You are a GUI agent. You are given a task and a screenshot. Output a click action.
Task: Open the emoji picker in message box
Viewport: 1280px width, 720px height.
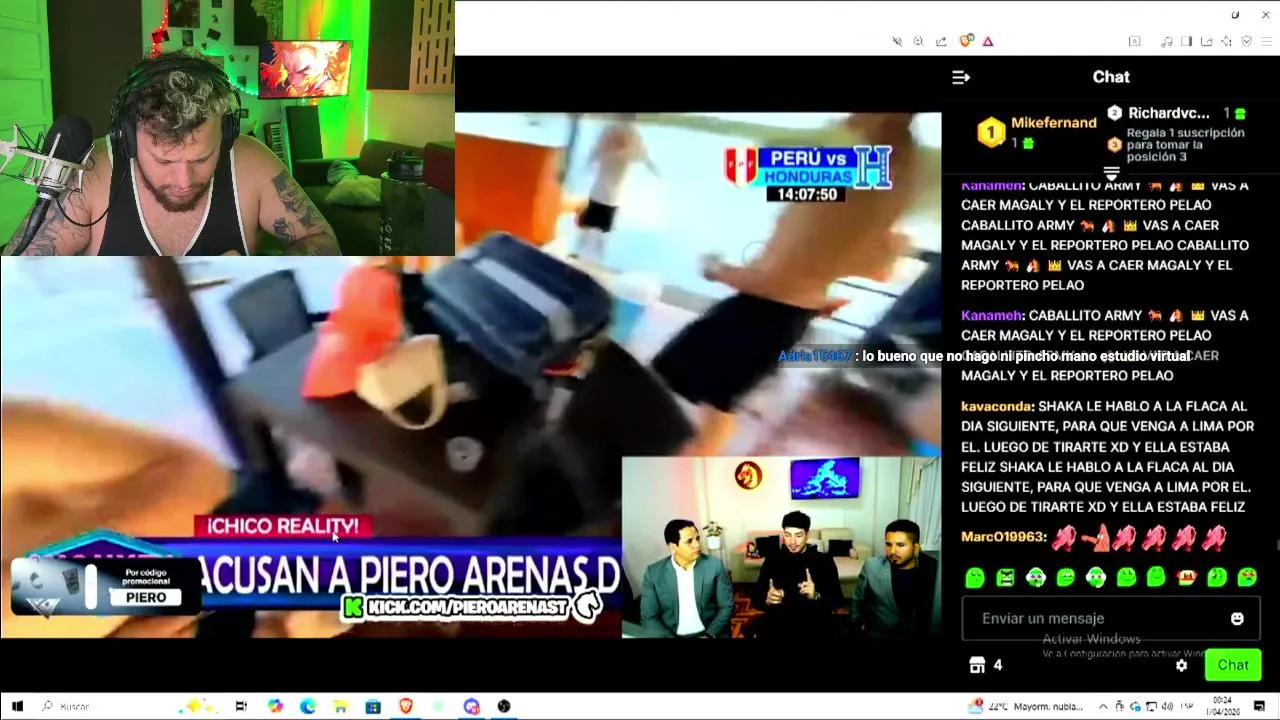[x=1237, y=619]
